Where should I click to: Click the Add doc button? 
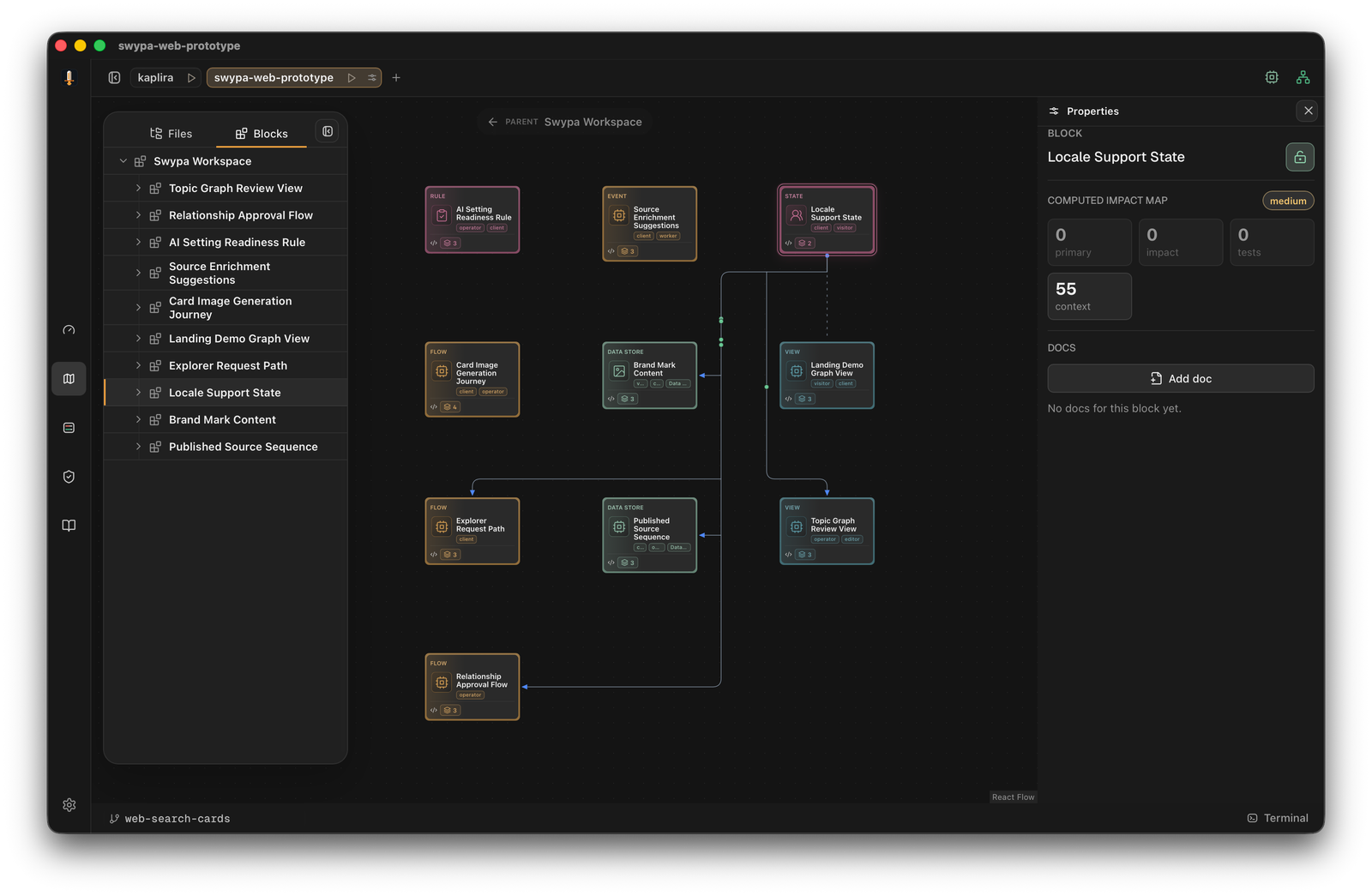point(1180,378)
